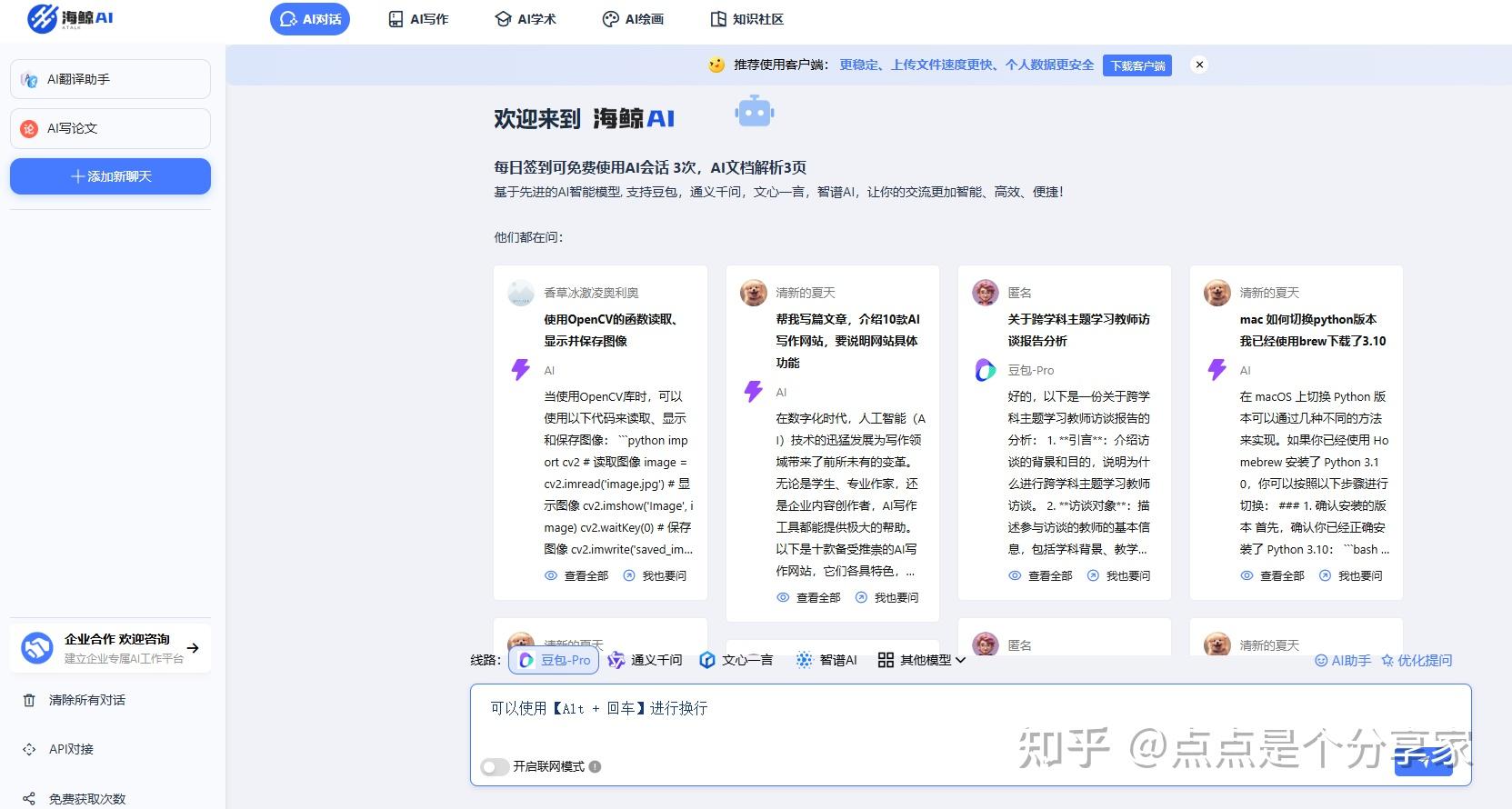1512x809 pixels.
Task: Open the AI学术 tab
Action: (526, 19)
